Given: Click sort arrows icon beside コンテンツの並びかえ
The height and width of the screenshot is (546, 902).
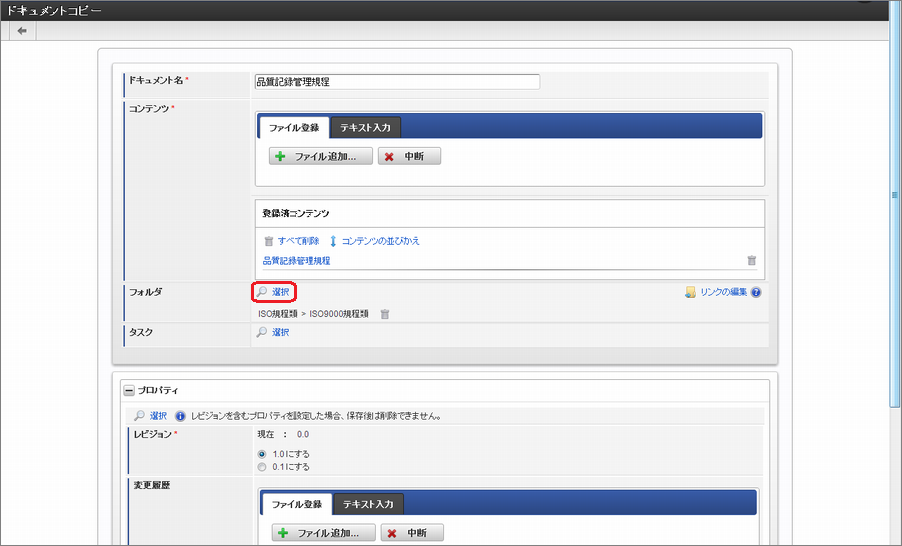Looking at the screenshot, I should pyautogui.click(x=333, y=241).
